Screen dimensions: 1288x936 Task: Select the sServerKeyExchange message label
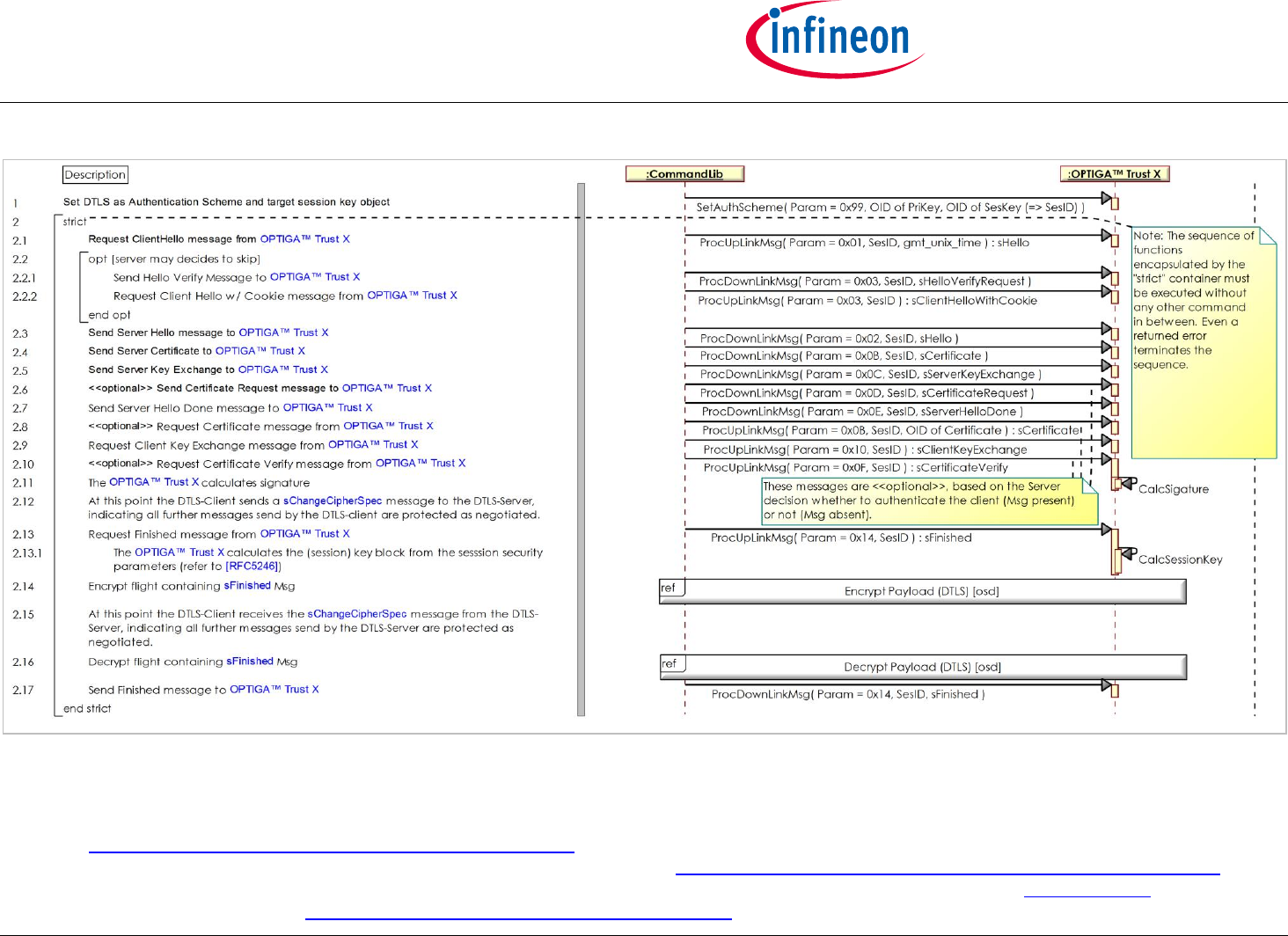(x=871, y=375)
